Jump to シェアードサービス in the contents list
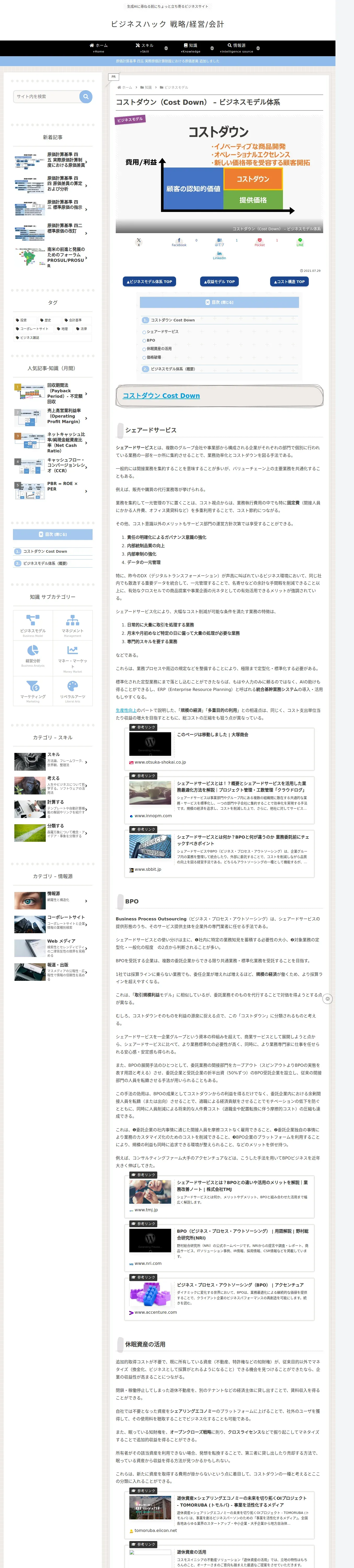 pyautogui.click(x=163, y=332)
